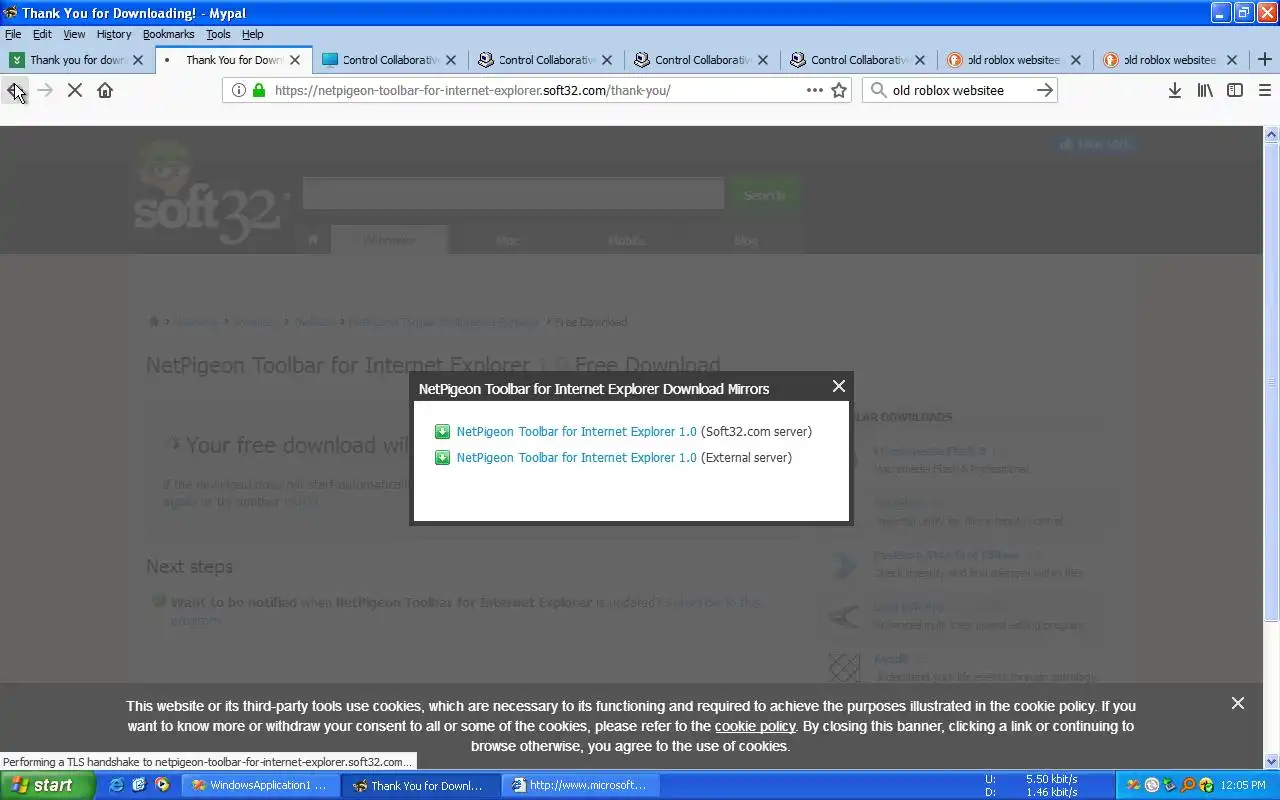Open the Downloads toolbar icon
1280x800 pixels.
pos(1175,90)
